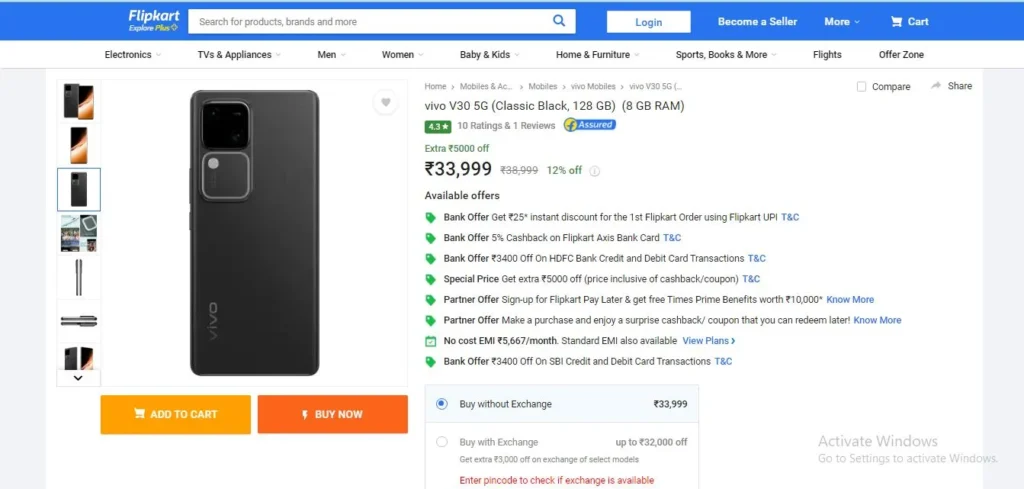Select the front-and-back phone thumbnail at top
This screenshot has width=1024, height=489.
click(79, 102)
